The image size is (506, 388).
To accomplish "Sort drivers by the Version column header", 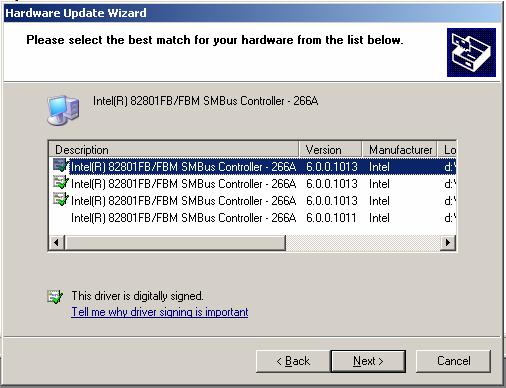I will point(330,149).
